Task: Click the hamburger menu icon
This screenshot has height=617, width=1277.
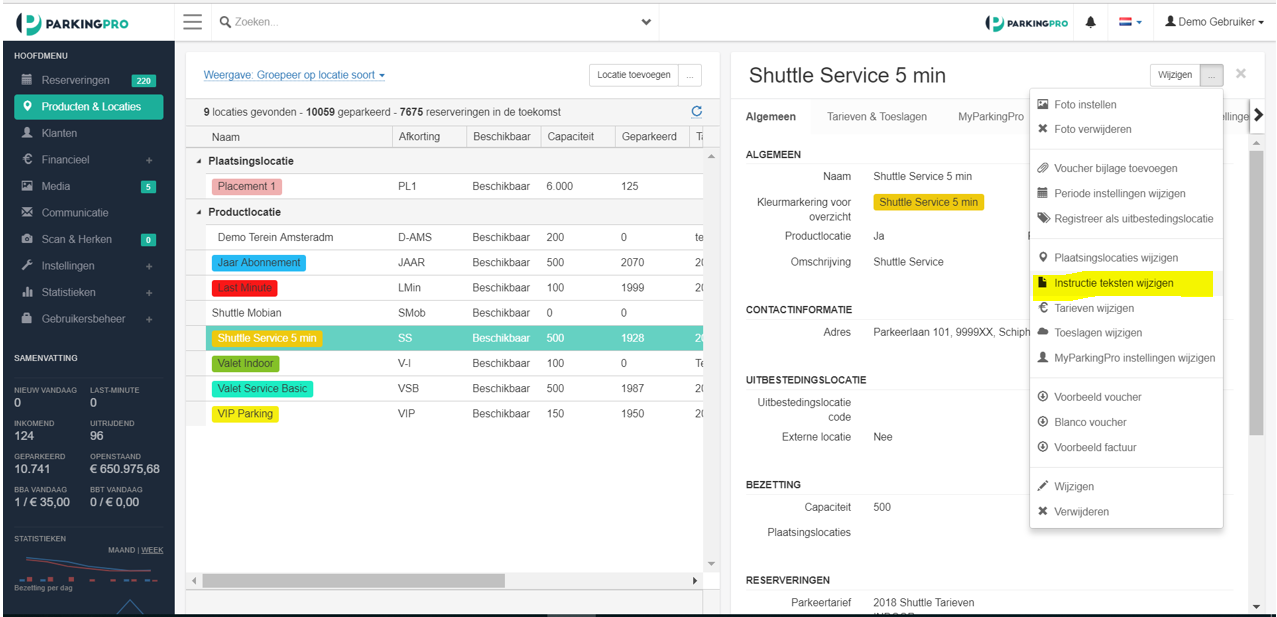Action: point(192,22)
